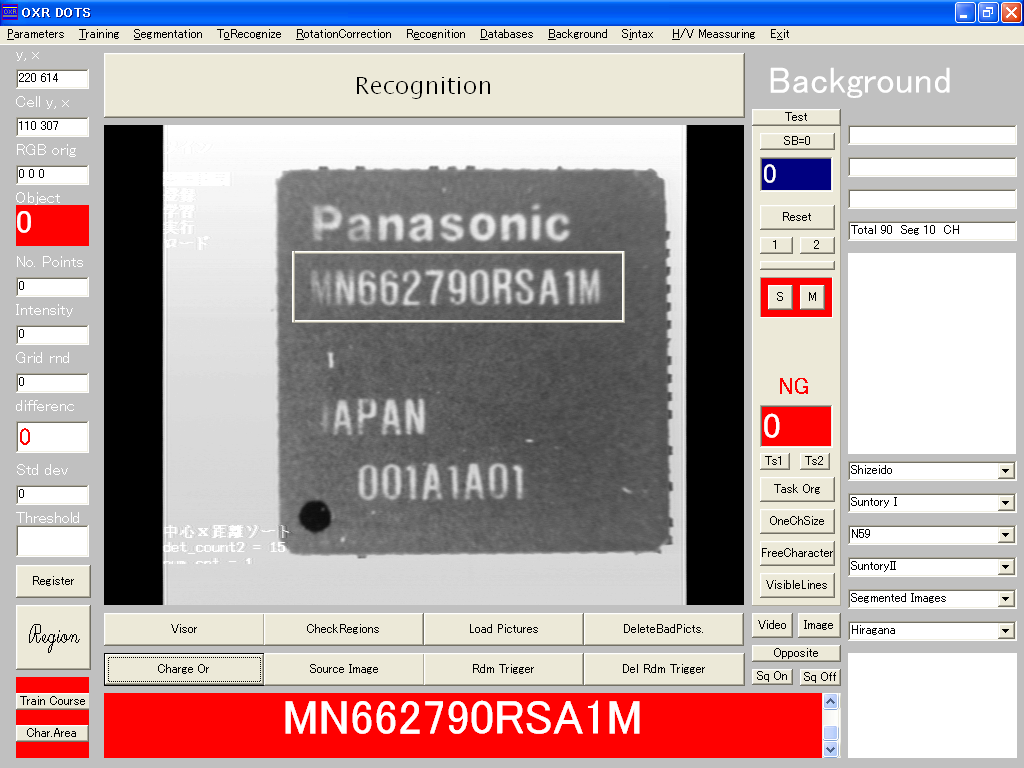This screenshot has width=1024, height=768.
Task: Click the Exit menu item
Action: point(779,34)
